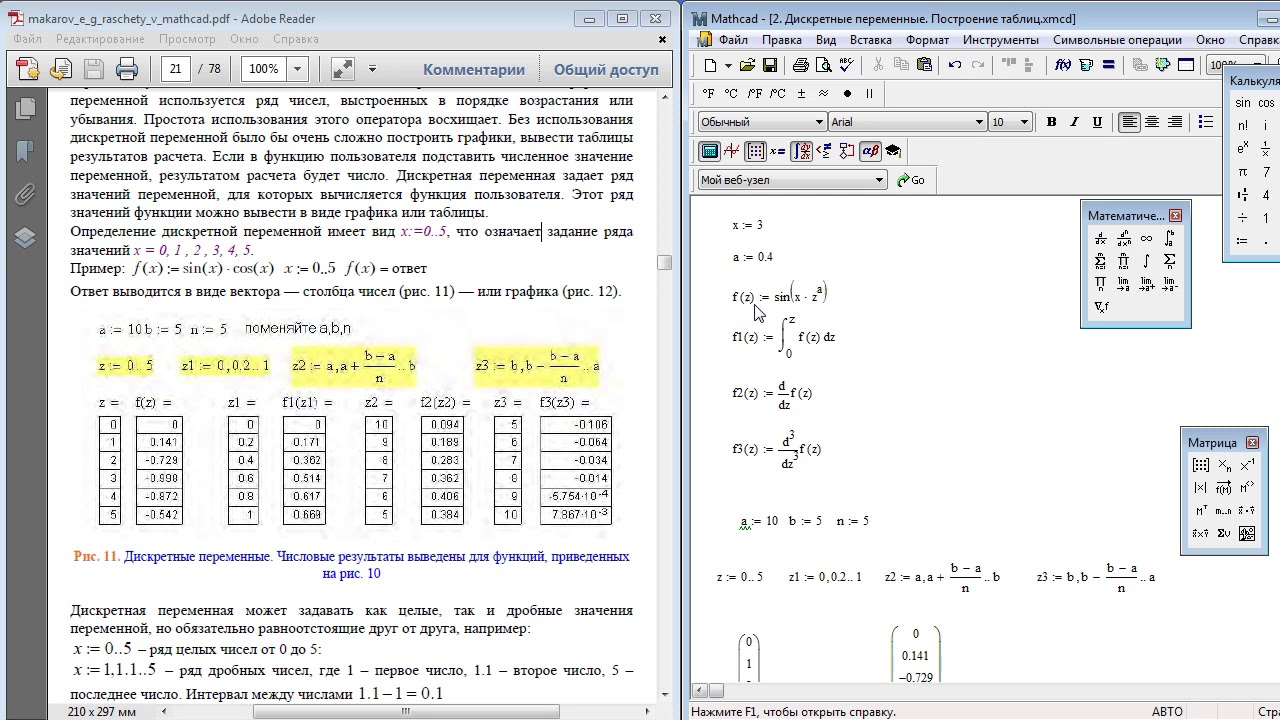Viewport: 1280px width, 720px height.
Task: Open Редактирование menu in Adobe Reader
Action: [x=100, y=39]
